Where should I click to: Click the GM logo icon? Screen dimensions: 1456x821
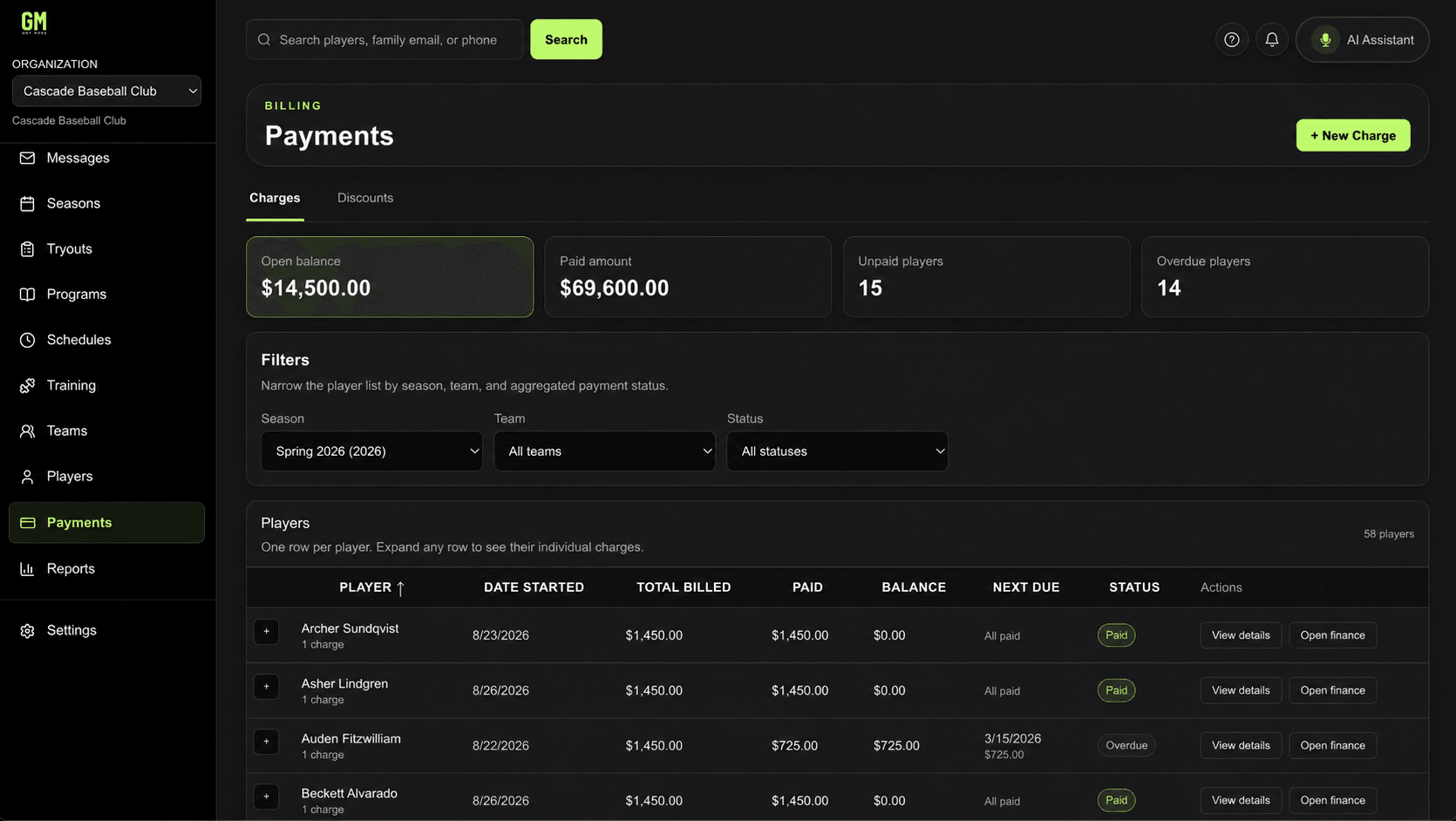[x=34, y=23]
